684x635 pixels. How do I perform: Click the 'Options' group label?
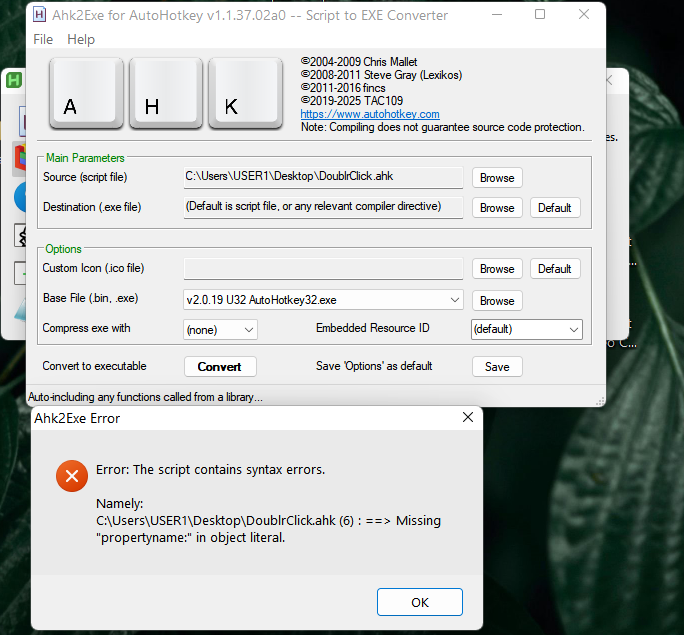(x=63, y=249)
